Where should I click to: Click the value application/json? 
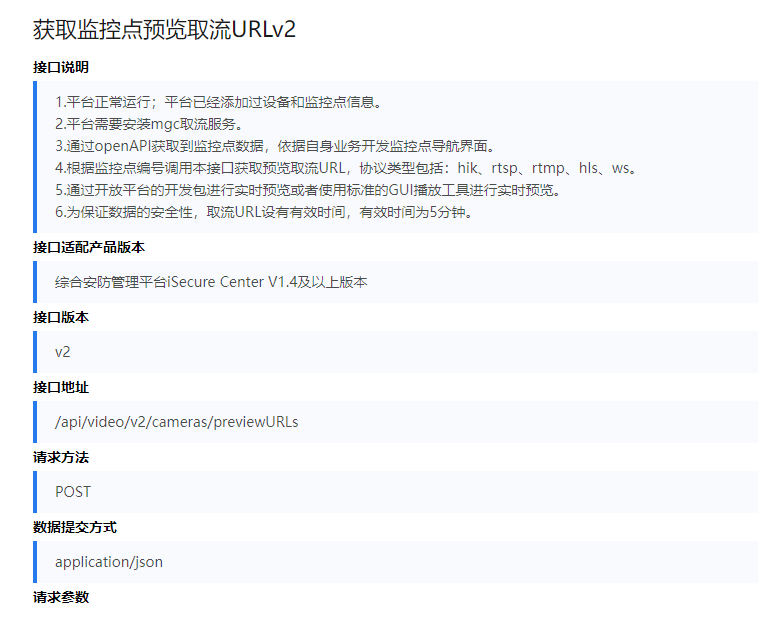109,562
